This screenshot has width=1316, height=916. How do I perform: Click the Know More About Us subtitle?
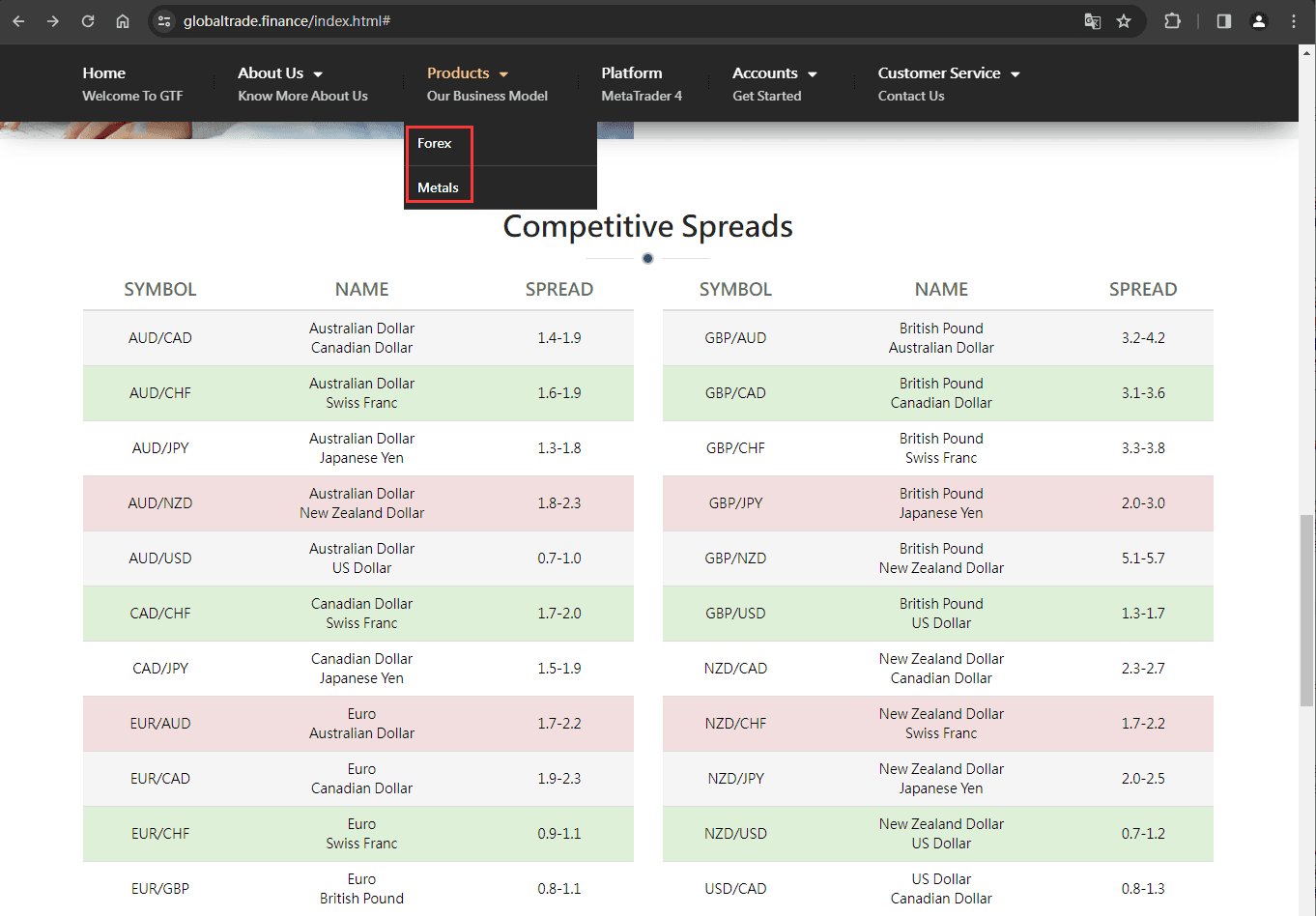pos(302,96)
